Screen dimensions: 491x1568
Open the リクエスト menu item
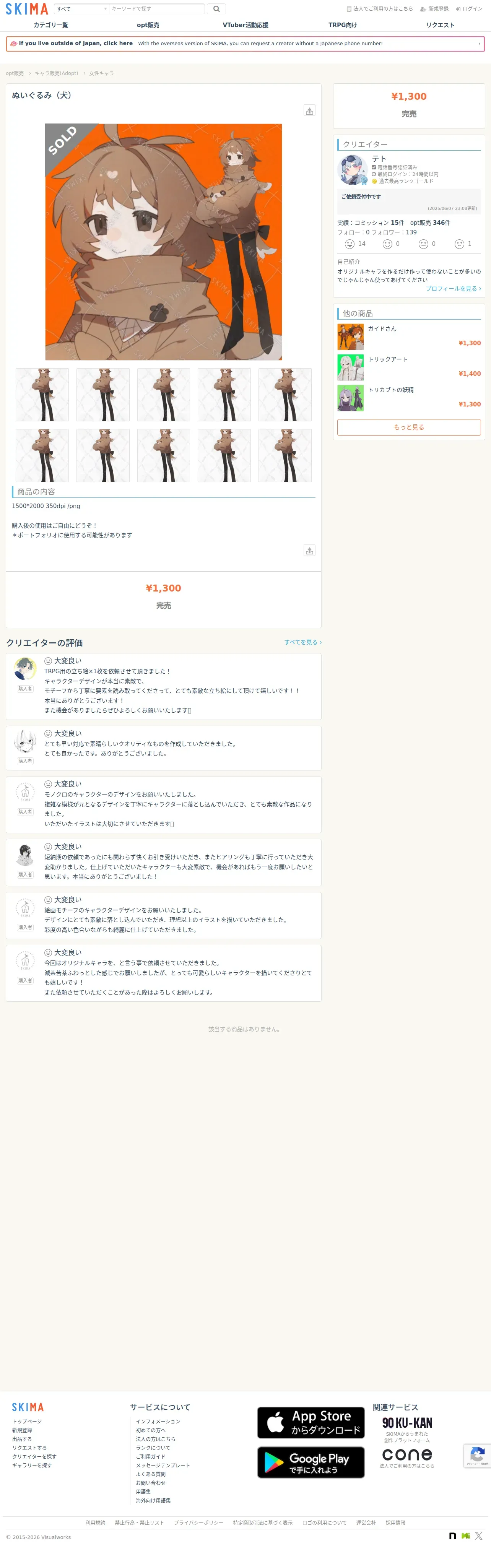click(x=440, y=25)
